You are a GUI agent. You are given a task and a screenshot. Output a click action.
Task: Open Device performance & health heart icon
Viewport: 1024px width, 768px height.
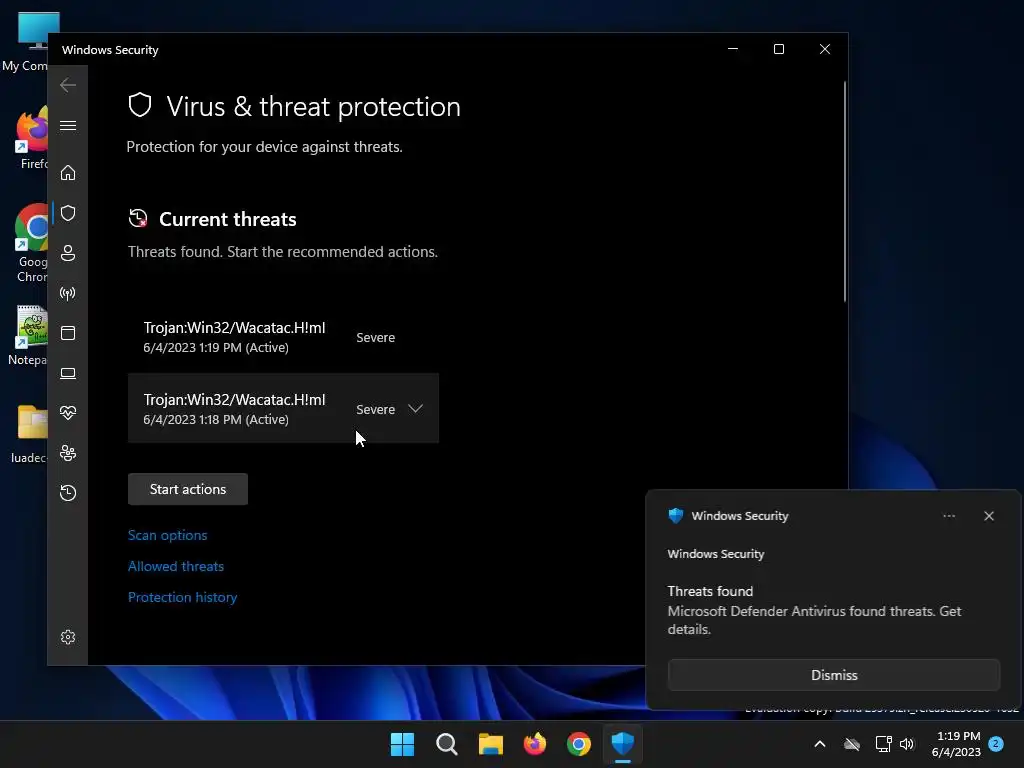pos(68,413)
